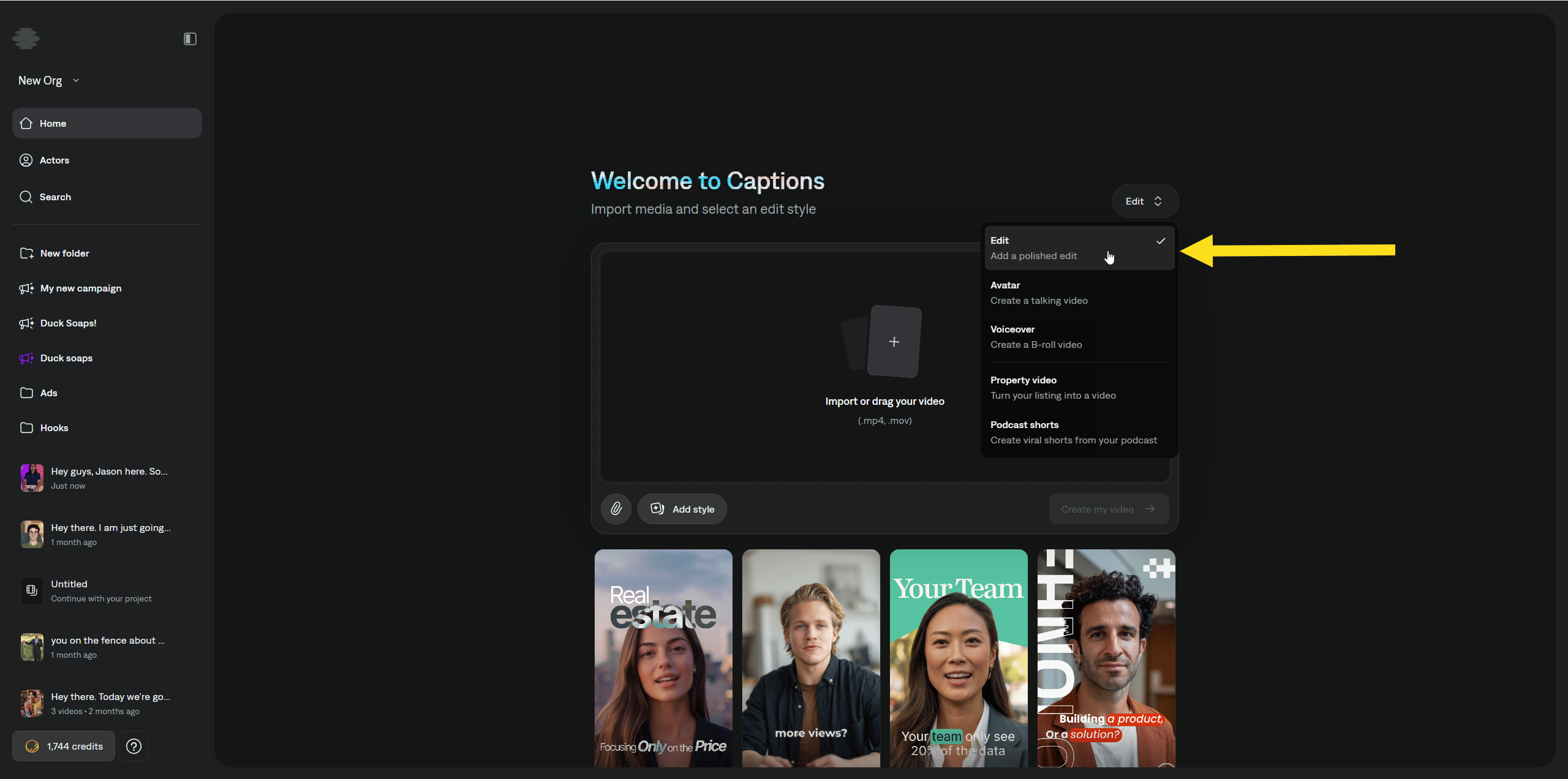This screenshot has height=779, width=1568.
Task: Click the purple Duck soaps megaphone icon
Action: [x=26, y=358]
